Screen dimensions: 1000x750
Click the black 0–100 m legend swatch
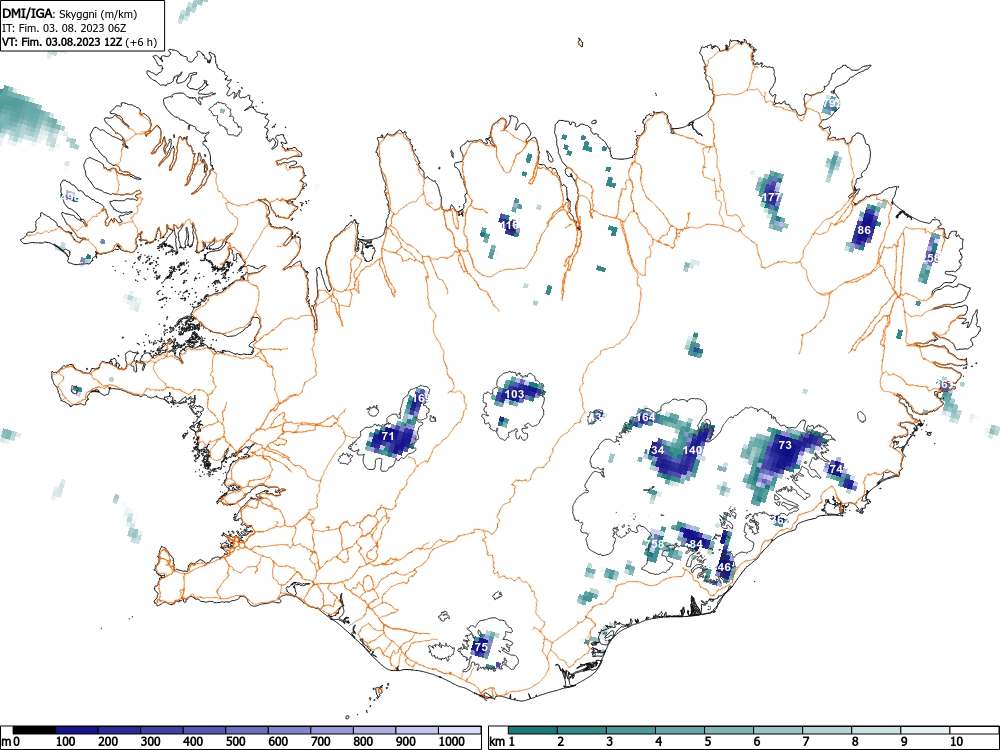coord(34,730)
